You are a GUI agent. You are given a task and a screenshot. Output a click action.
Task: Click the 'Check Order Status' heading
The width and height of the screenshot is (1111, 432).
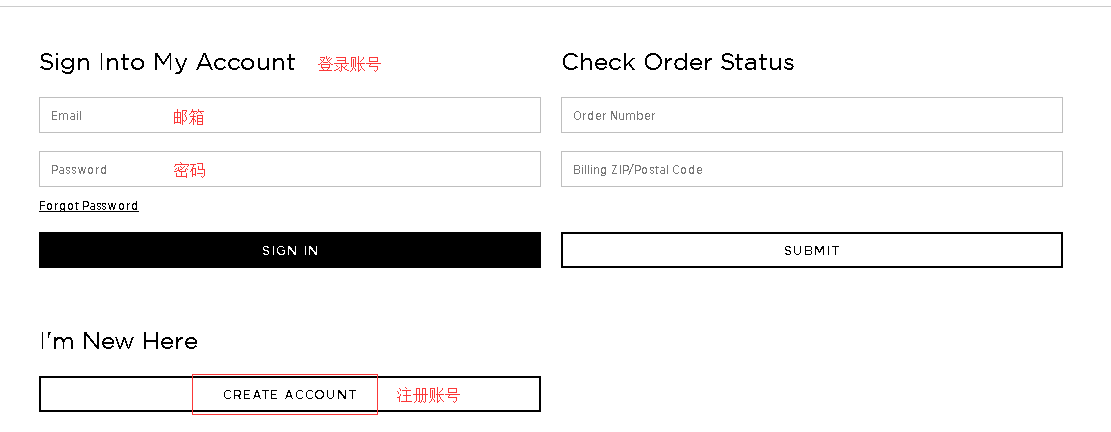(678, 62)
